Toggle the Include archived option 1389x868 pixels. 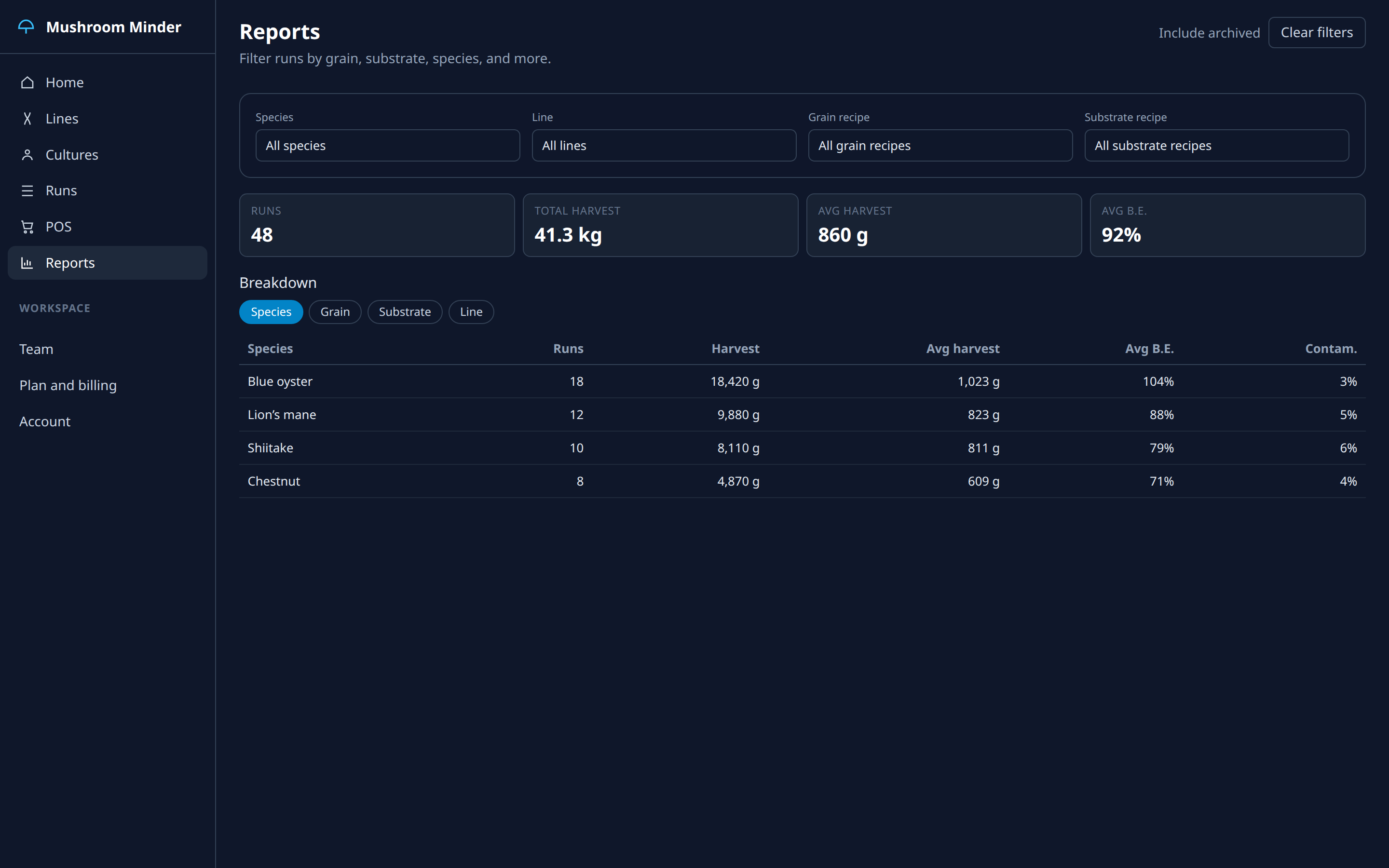[x=1209, y=33]
